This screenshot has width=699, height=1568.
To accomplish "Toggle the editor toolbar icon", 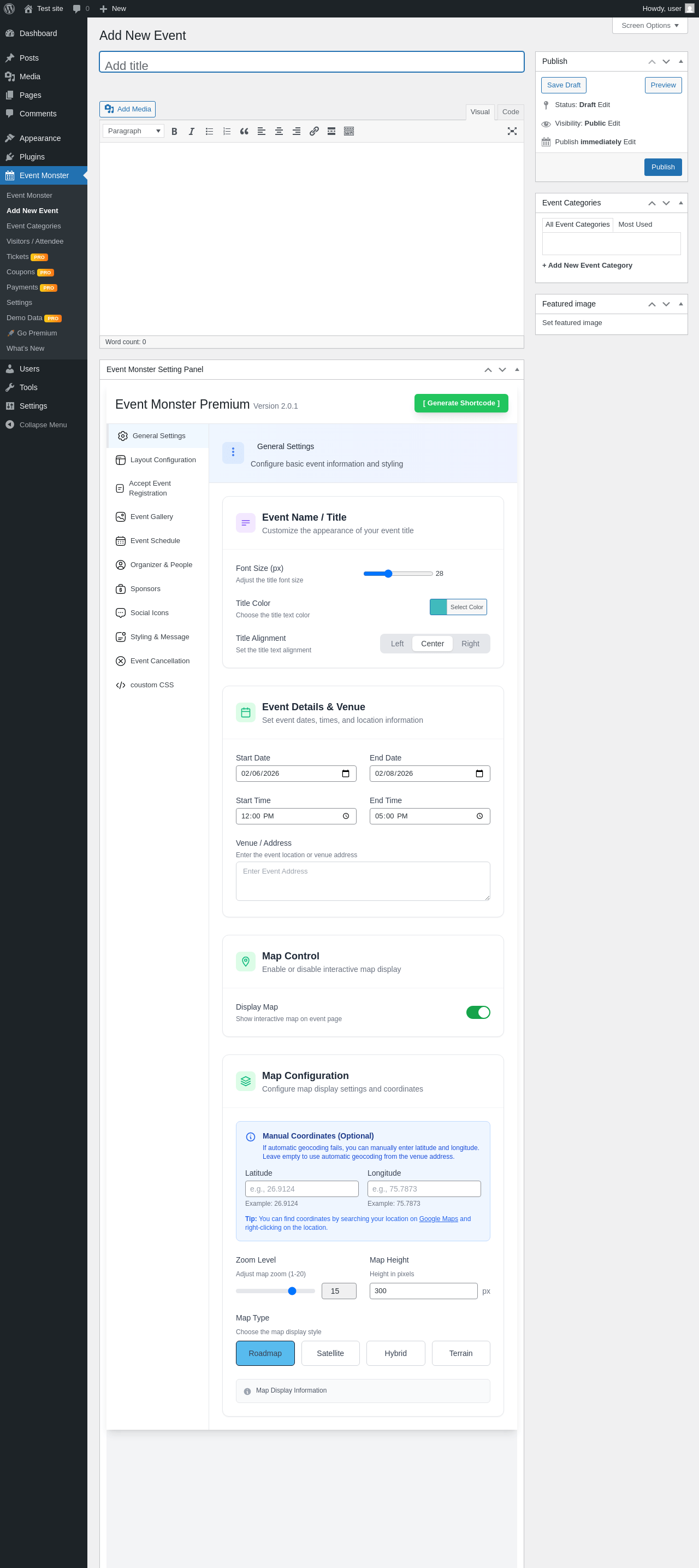I will (348, 132).
